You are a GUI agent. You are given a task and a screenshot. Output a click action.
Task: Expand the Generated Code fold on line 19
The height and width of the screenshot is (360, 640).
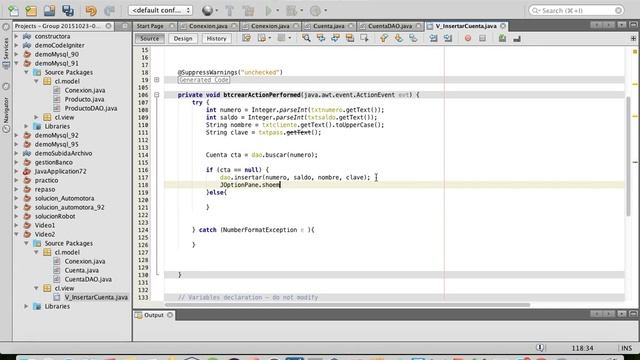point(156,80)
